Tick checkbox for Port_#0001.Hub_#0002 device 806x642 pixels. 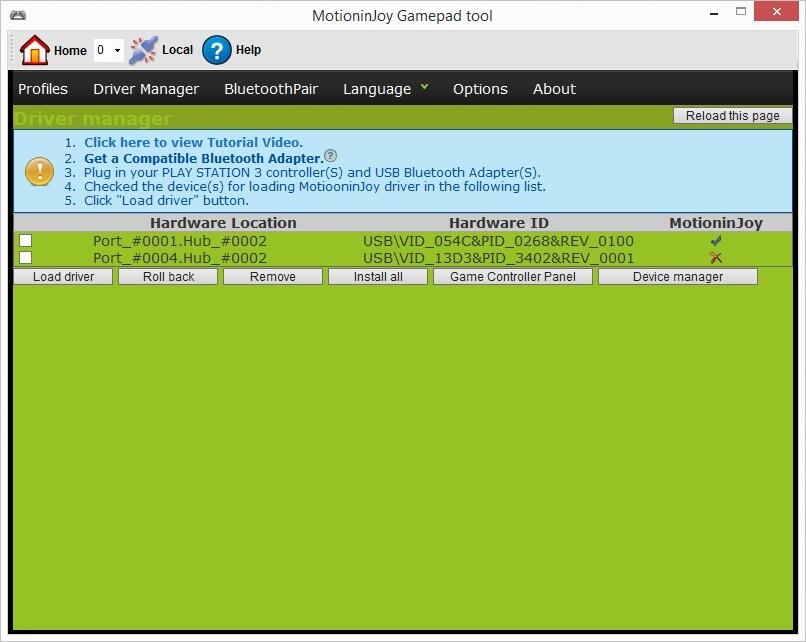click(25, 241)
